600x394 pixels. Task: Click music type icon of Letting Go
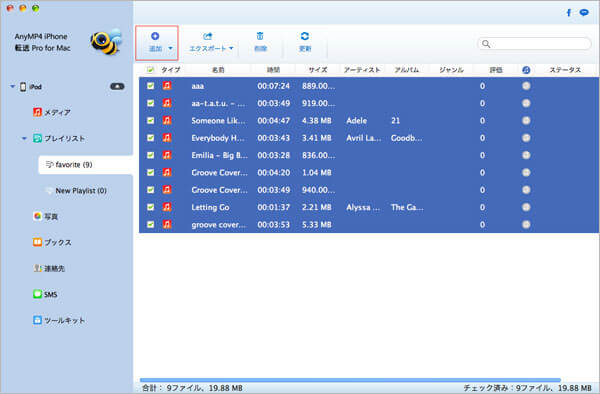[x=167, y=207]
